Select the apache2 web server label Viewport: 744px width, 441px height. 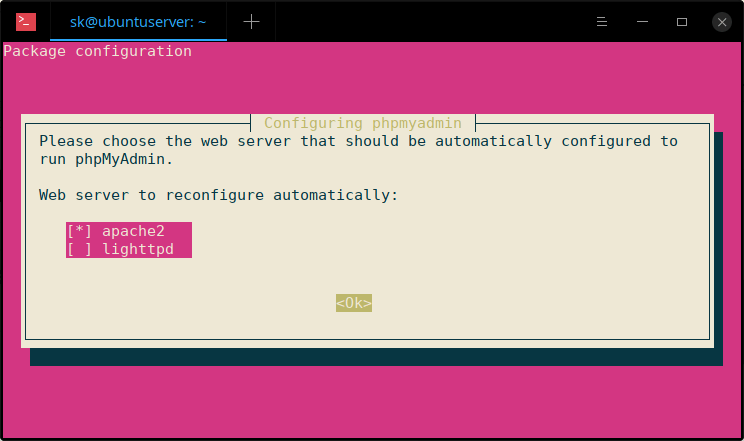click(x=133, y=231)
